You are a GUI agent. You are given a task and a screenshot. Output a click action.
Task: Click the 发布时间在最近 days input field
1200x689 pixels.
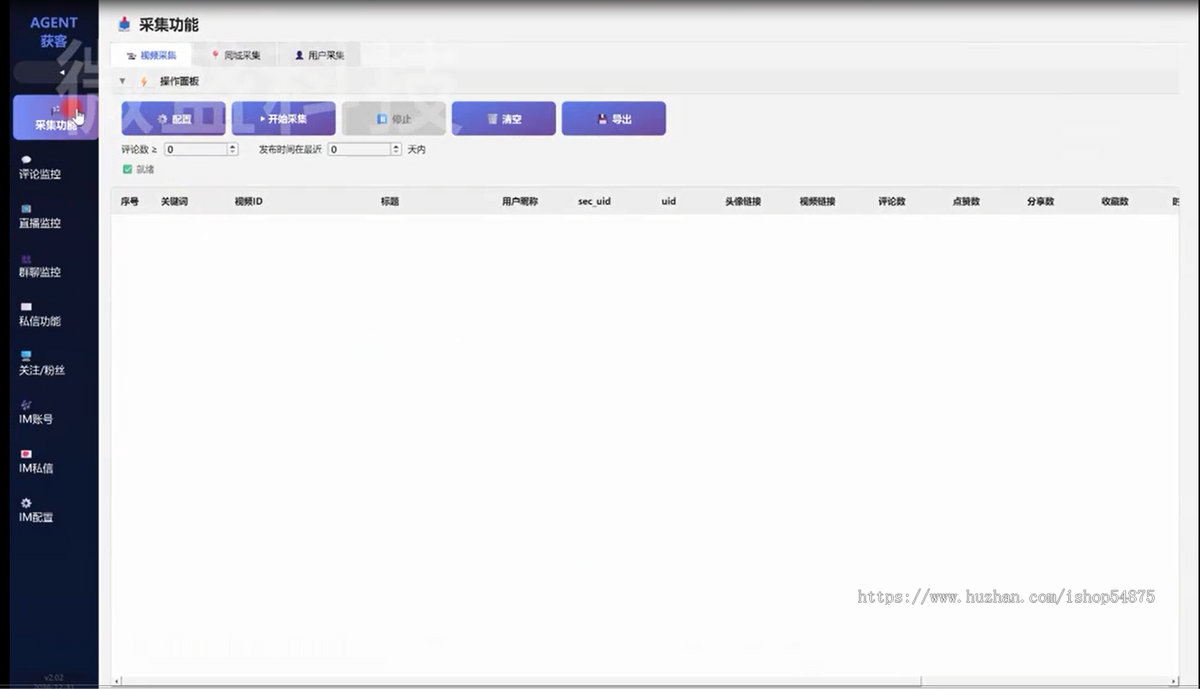359,149
